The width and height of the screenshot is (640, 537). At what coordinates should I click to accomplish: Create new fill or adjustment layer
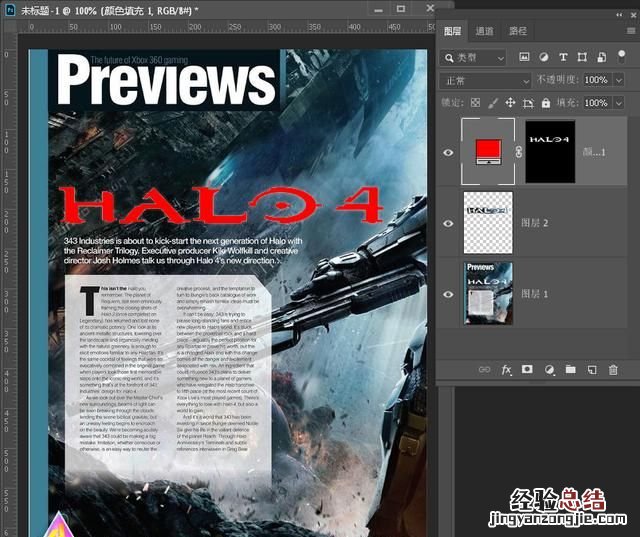tap(549, 369)
